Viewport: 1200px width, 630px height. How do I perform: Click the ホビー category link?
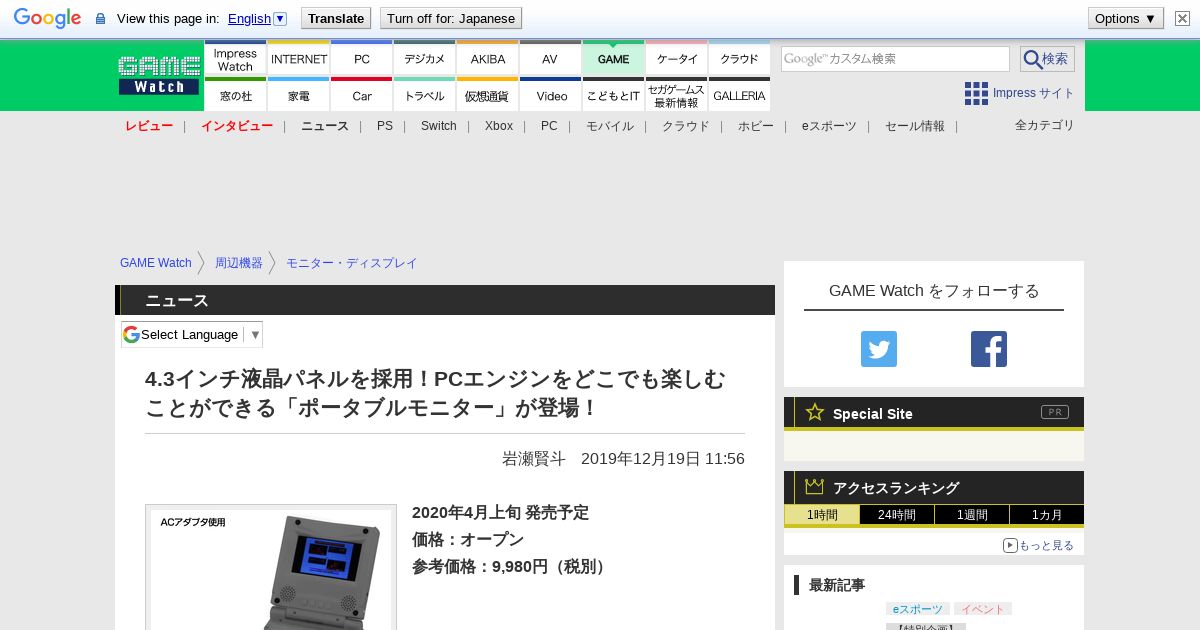[756, 126]
